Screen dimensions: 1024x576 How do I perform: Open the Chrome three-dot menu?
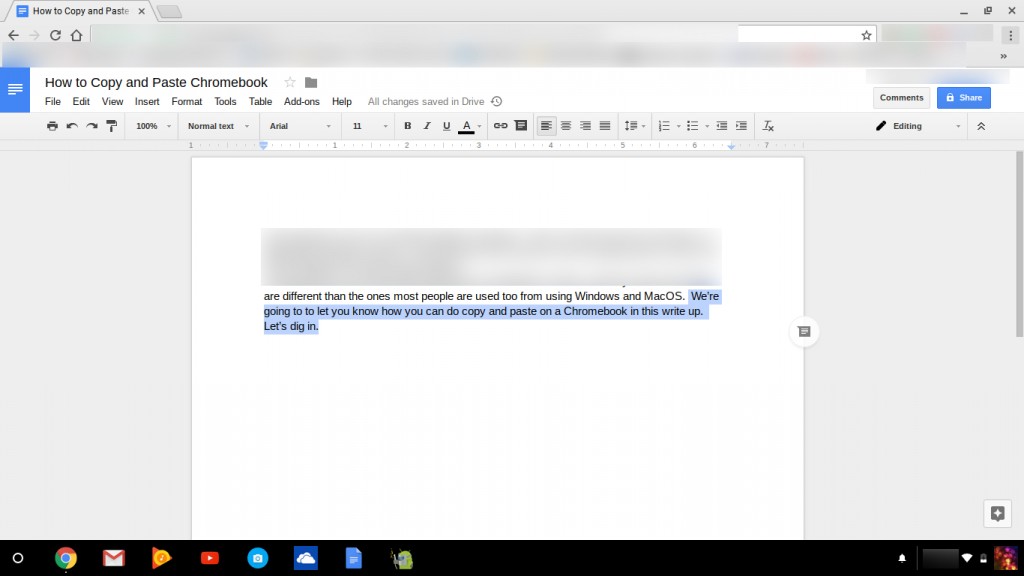(x=1010, y=35)
